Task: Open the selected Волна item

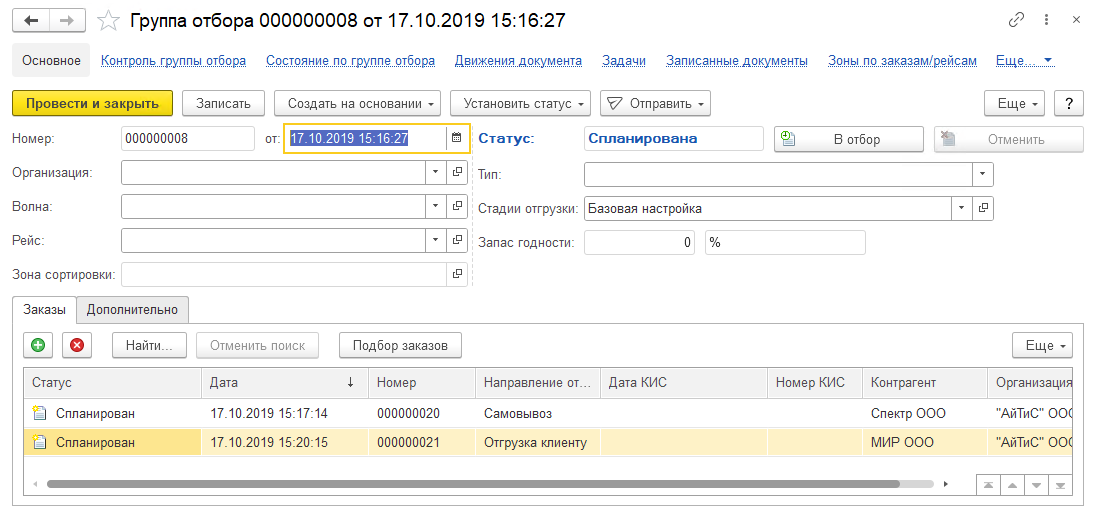Action: (x=457, y=206)
